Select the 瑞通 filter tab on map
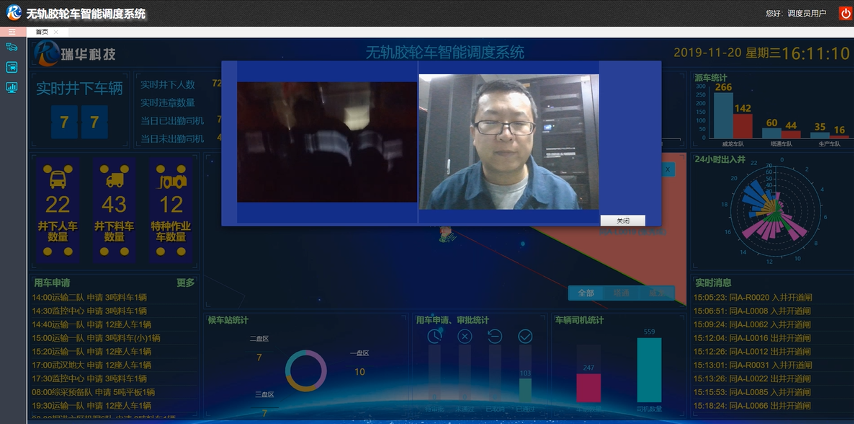 (x=621, y=293)
